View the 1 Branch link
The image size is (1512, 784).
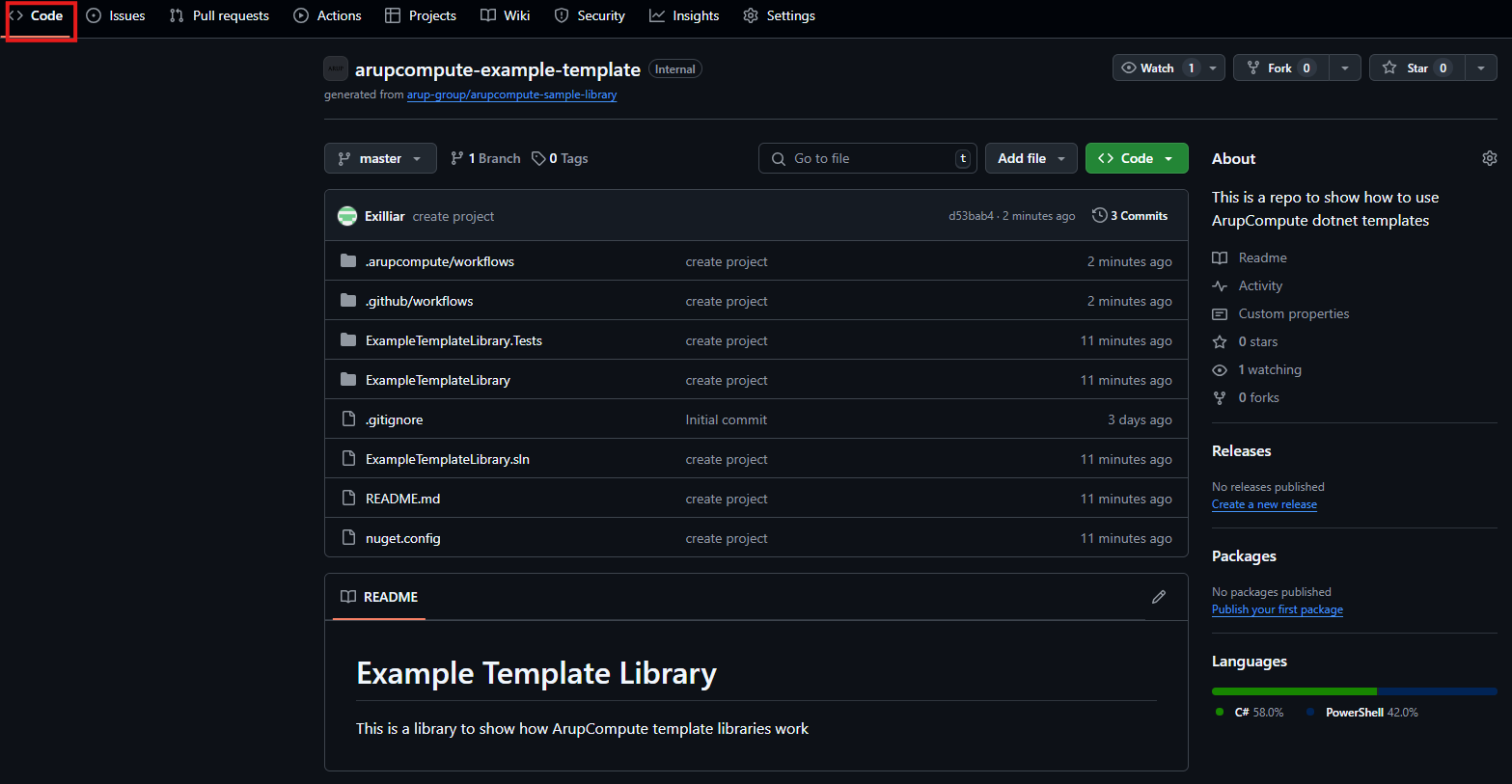pyautogui.click(x=485, y=158)
